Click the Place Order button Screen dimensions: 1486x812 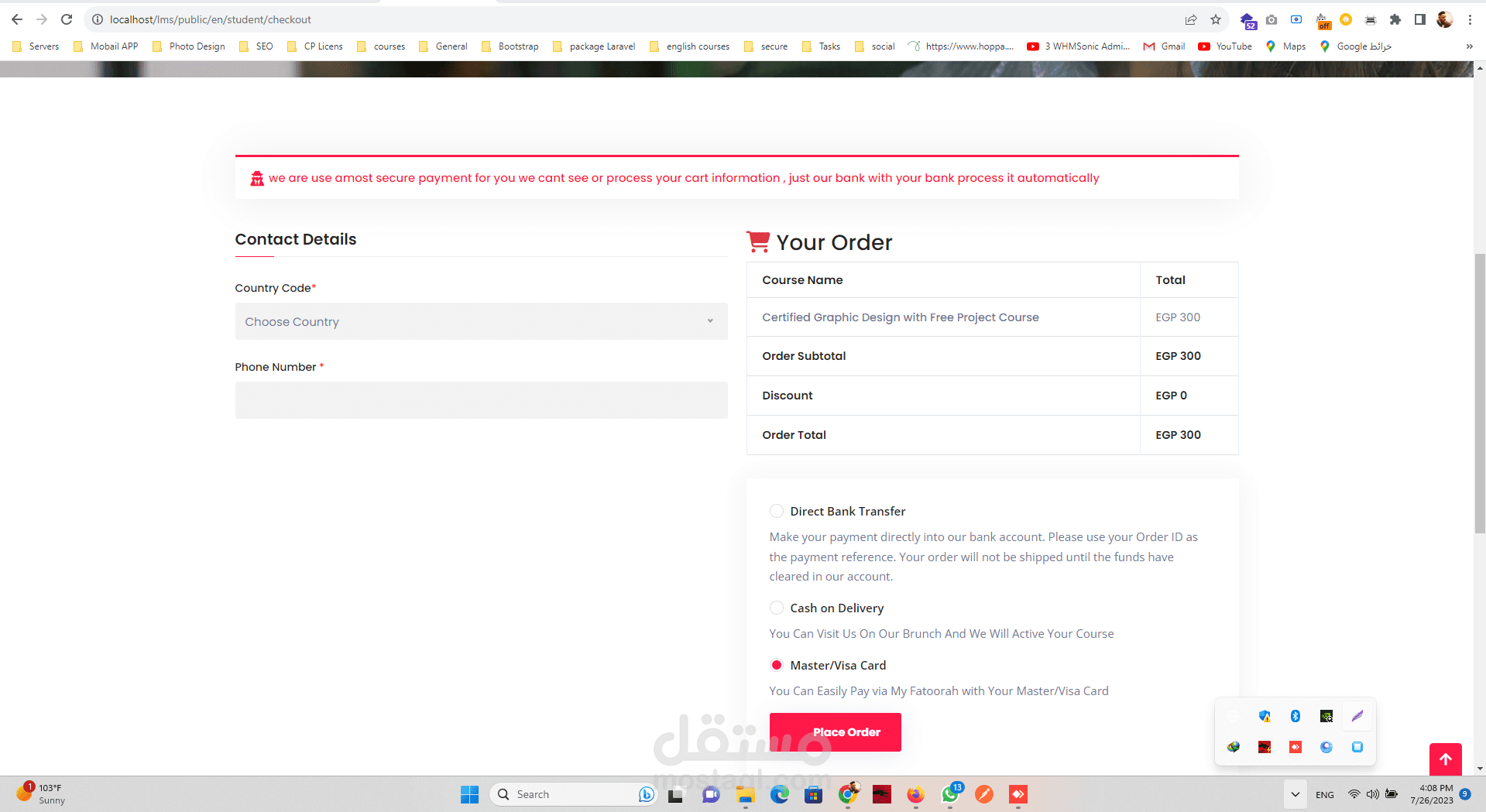pos(835,731)
